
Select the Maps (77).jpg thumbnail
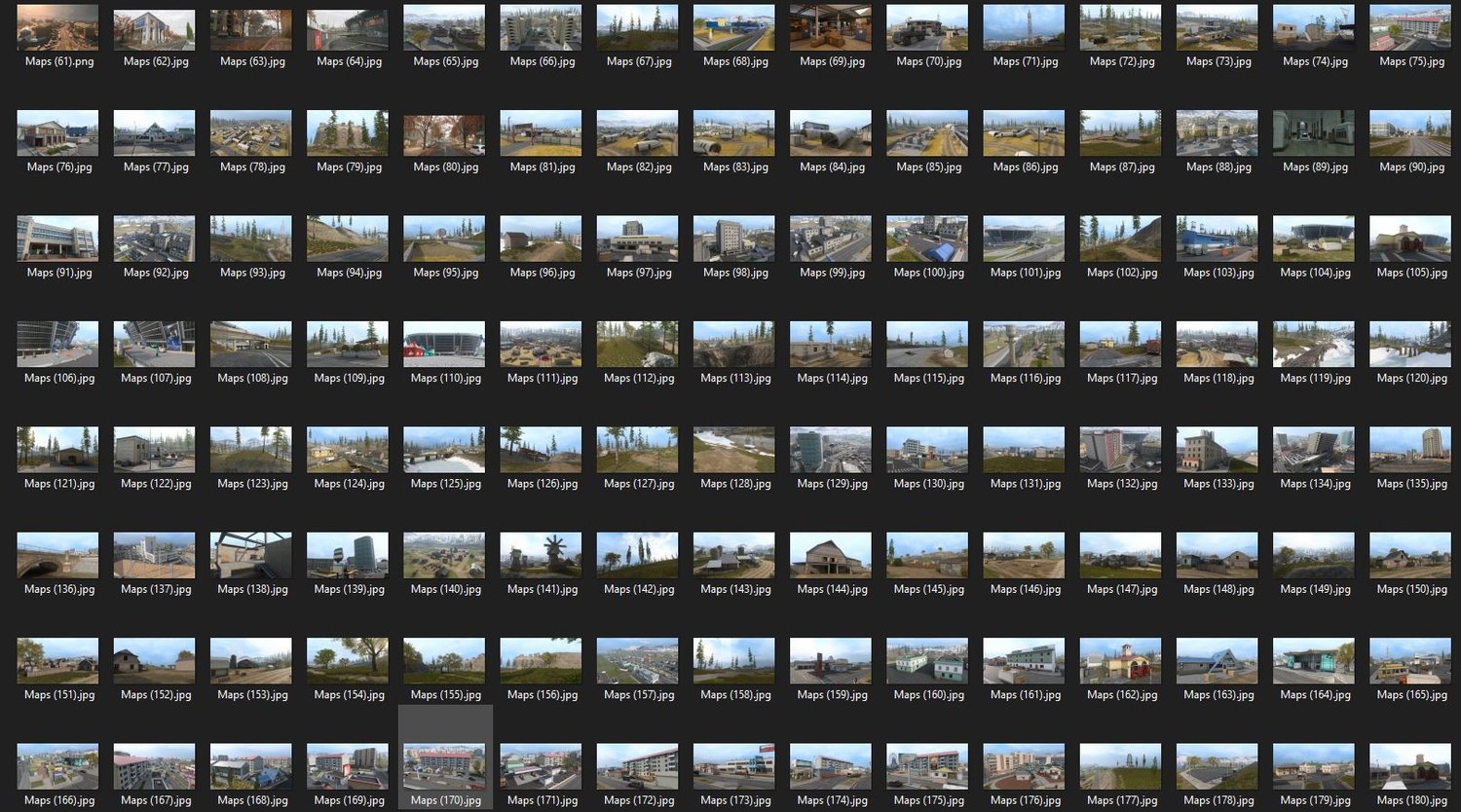point(155,133)
